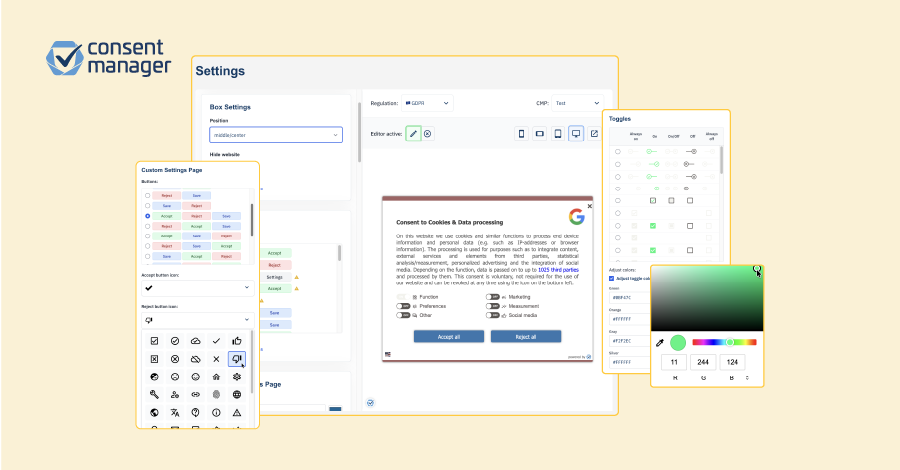This screenshot has width=900, height=470.
Task: Click the consentmanager logo
Action: coord(108,58)
